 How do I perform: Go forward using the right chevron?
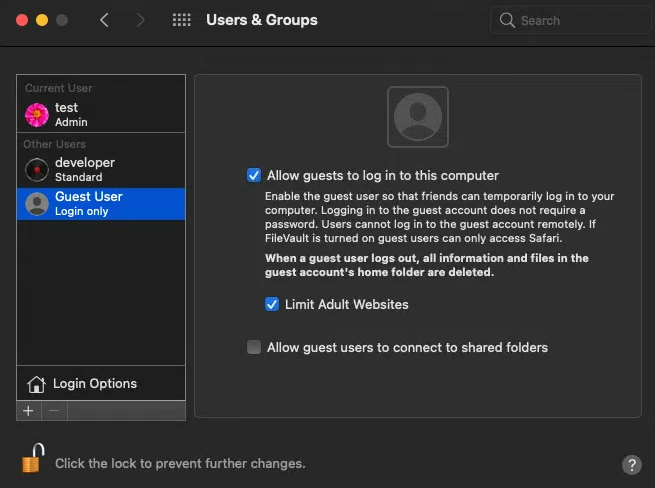click(x=140, y=20)
